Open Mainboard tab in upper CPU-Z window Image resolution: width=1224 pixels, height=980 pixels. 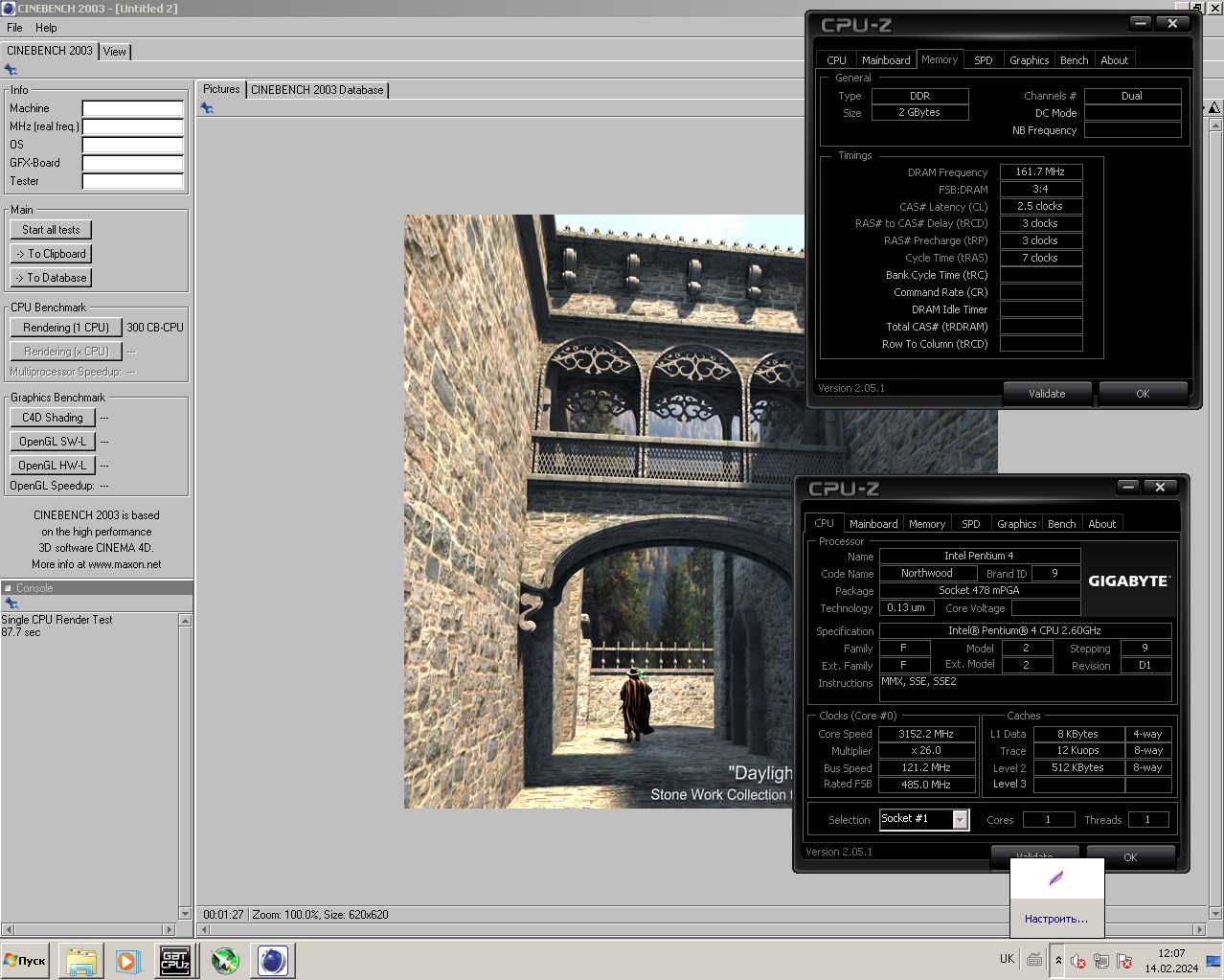pos(886,60)
